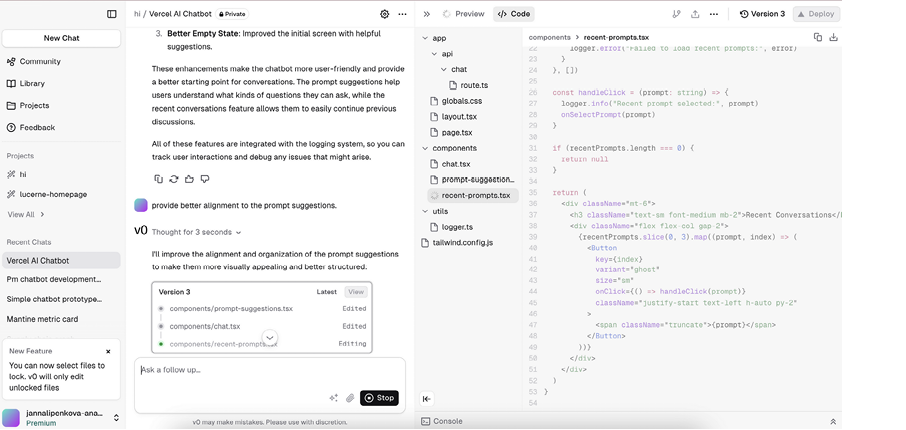
Task: Expand the Console panel chevron
Action: 833,421
